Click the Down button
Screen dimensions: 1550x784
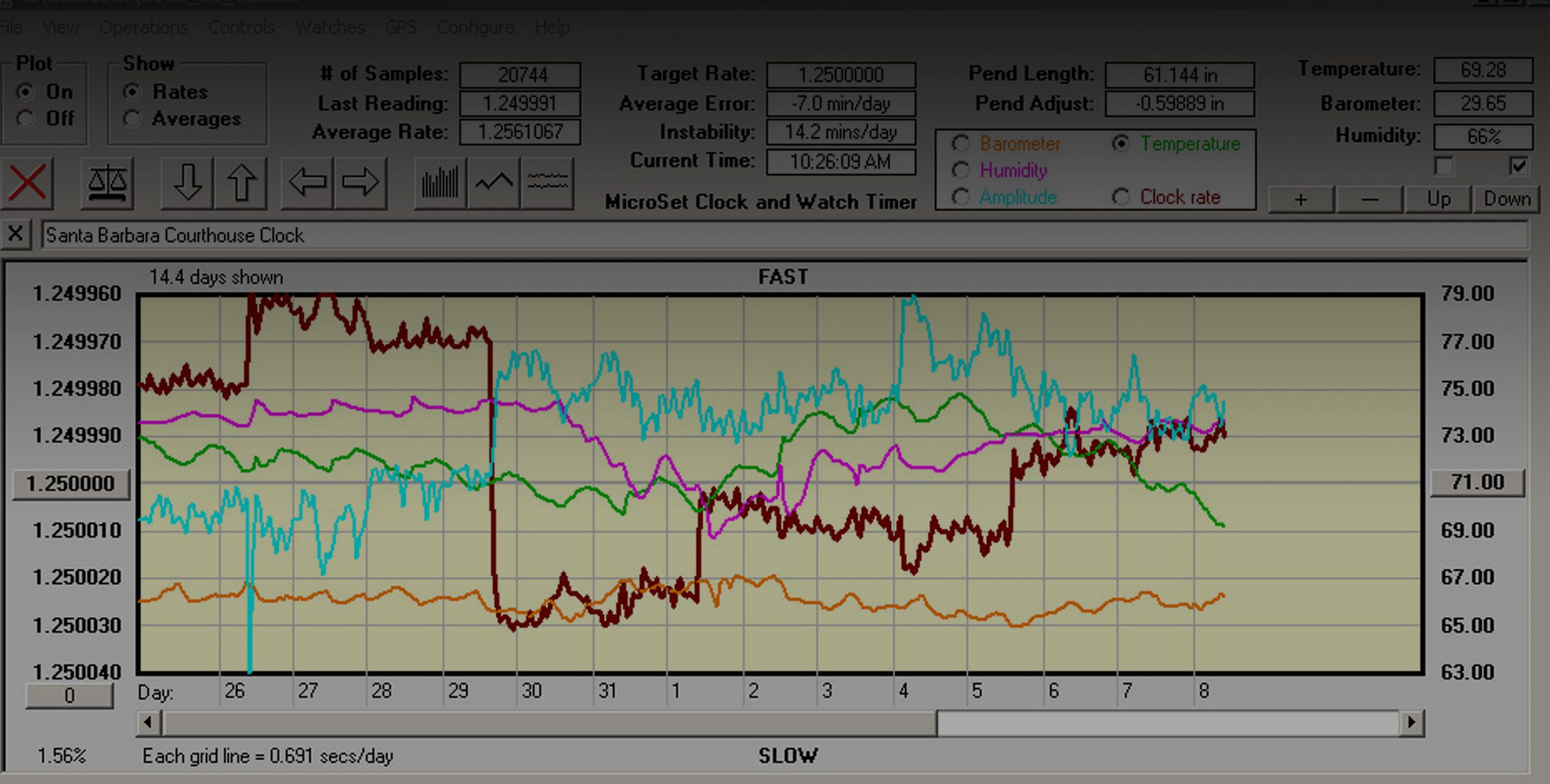tap(1506, 199)
